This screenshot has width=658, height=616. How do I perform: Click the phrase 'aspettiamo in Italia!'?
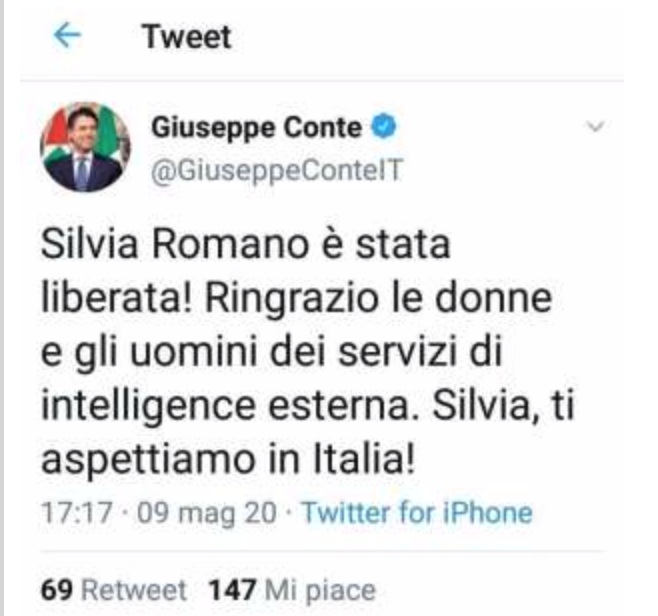point(228,459)
